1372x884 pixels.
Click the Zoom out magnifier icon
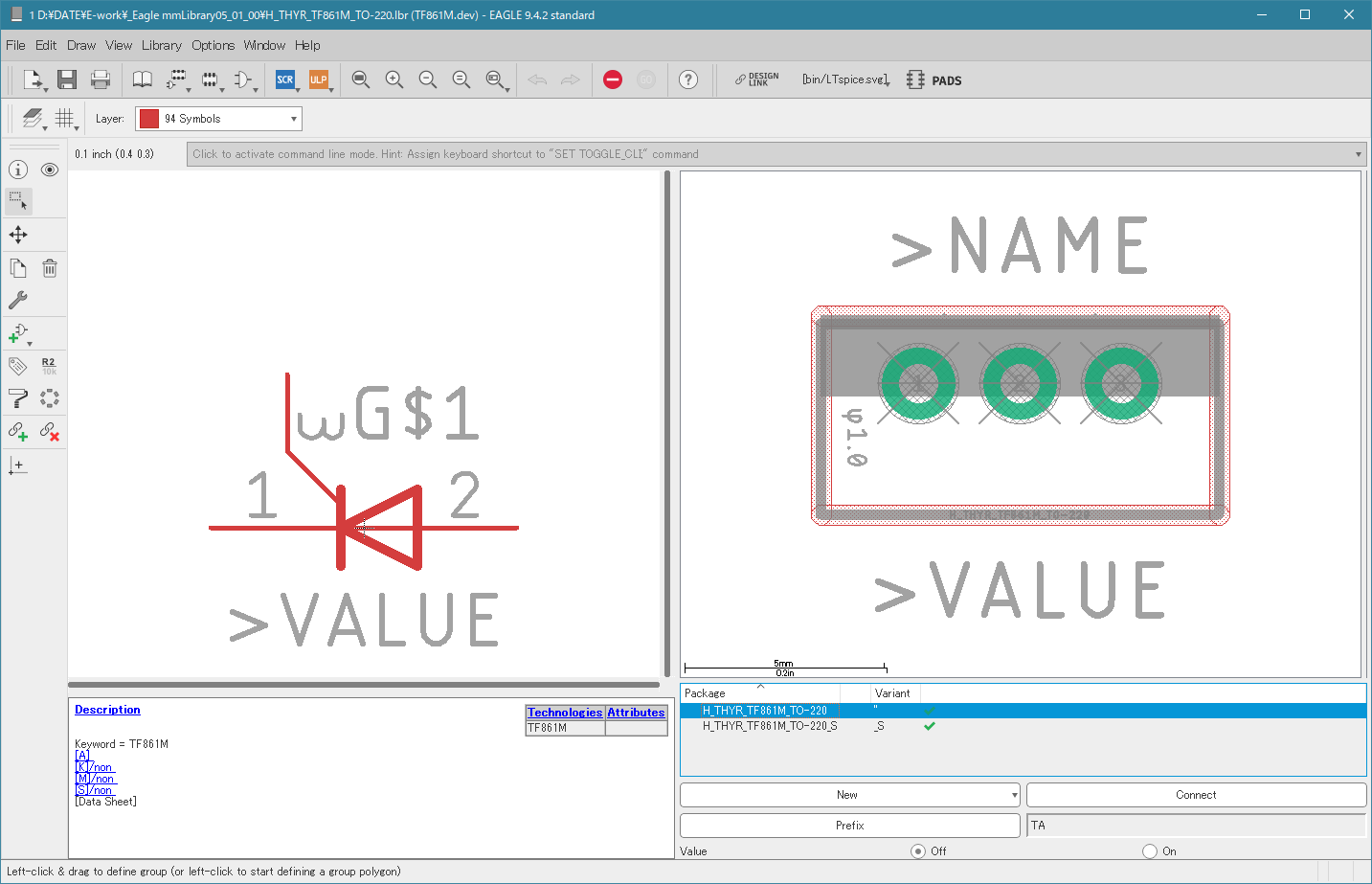pos(428,79)
